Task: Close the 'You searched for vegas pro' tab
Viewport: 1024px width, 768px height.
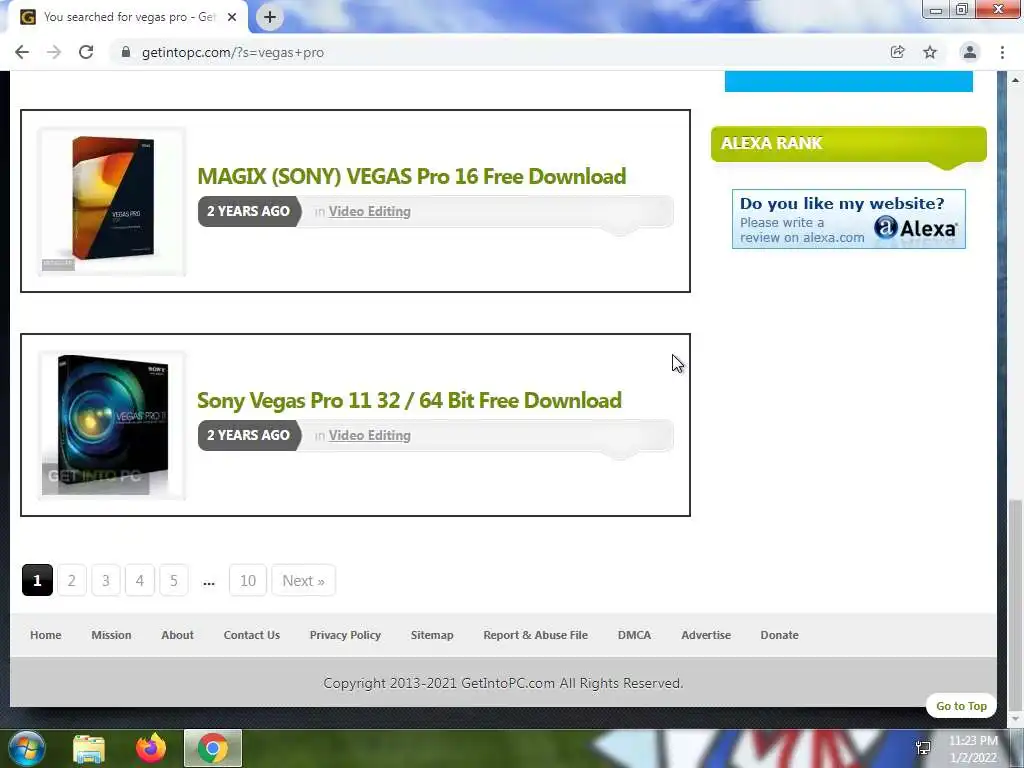Action: pyautogui.click(x=232, y=17)
